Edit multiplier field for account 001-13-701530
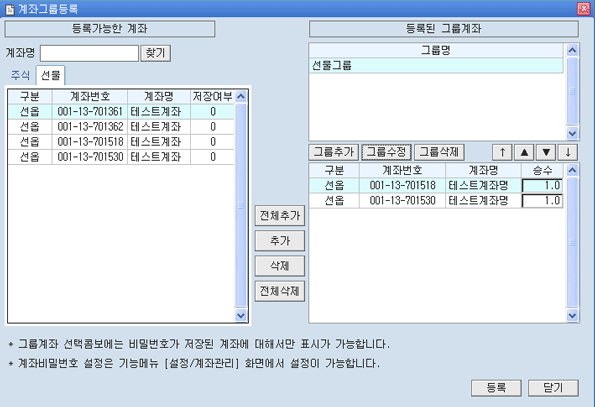 [542, 201]
